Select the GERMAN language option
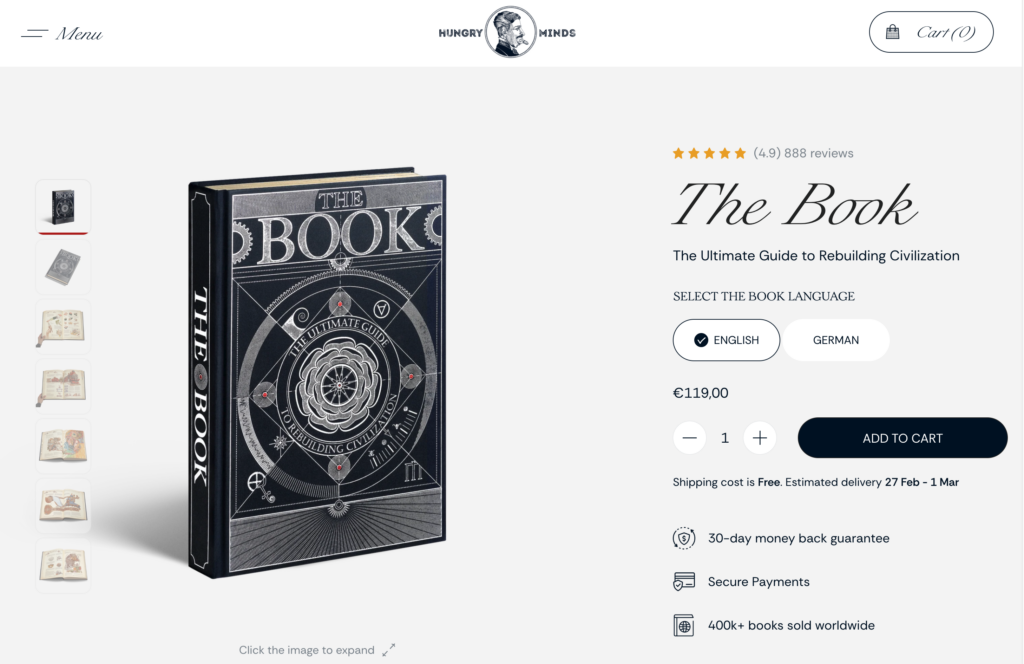 (x=836, y=340)
